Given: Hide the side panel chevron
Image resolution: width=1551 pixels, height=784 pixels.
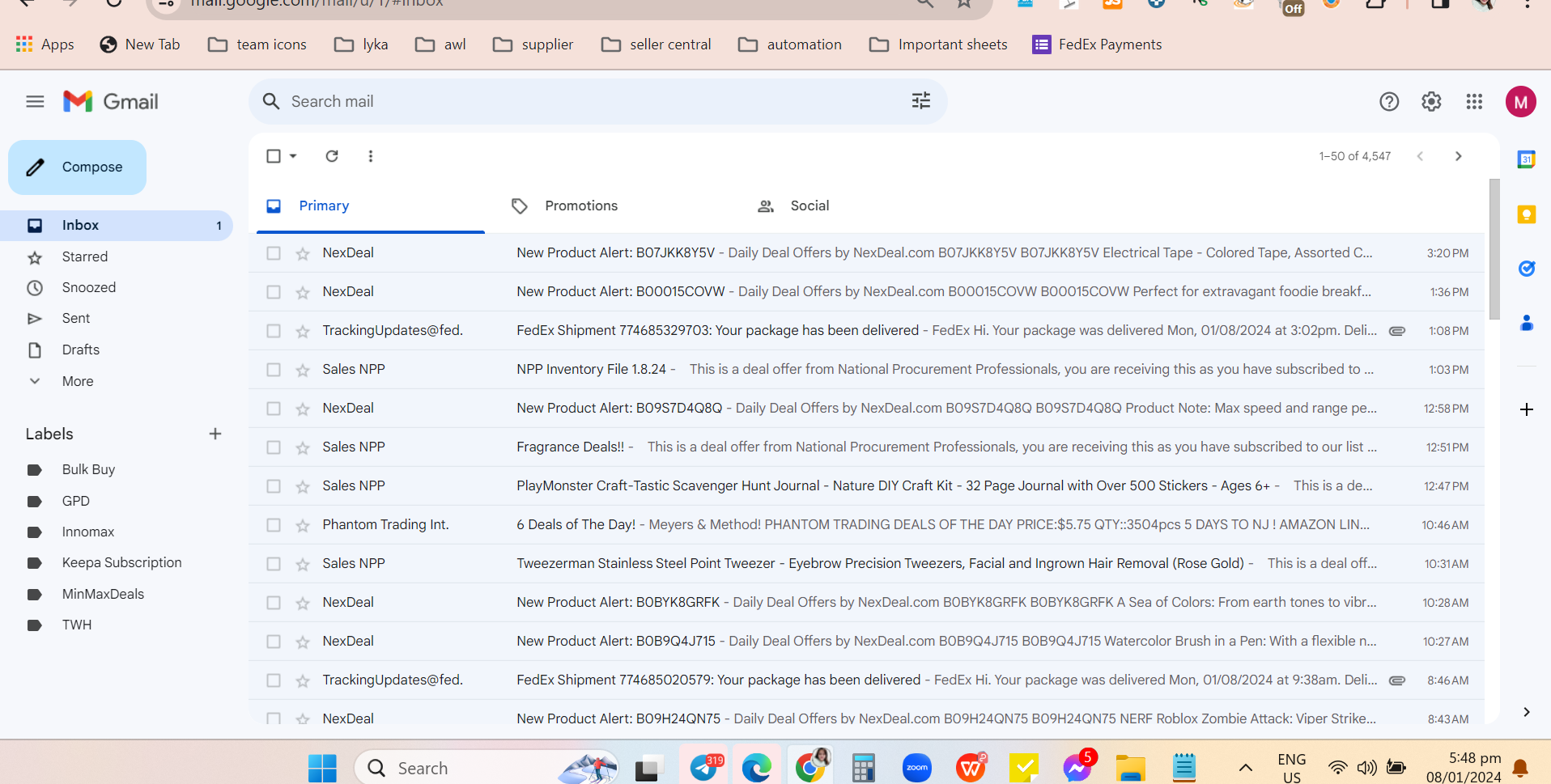Looking at the screenshot, I should click(1527, 712).
